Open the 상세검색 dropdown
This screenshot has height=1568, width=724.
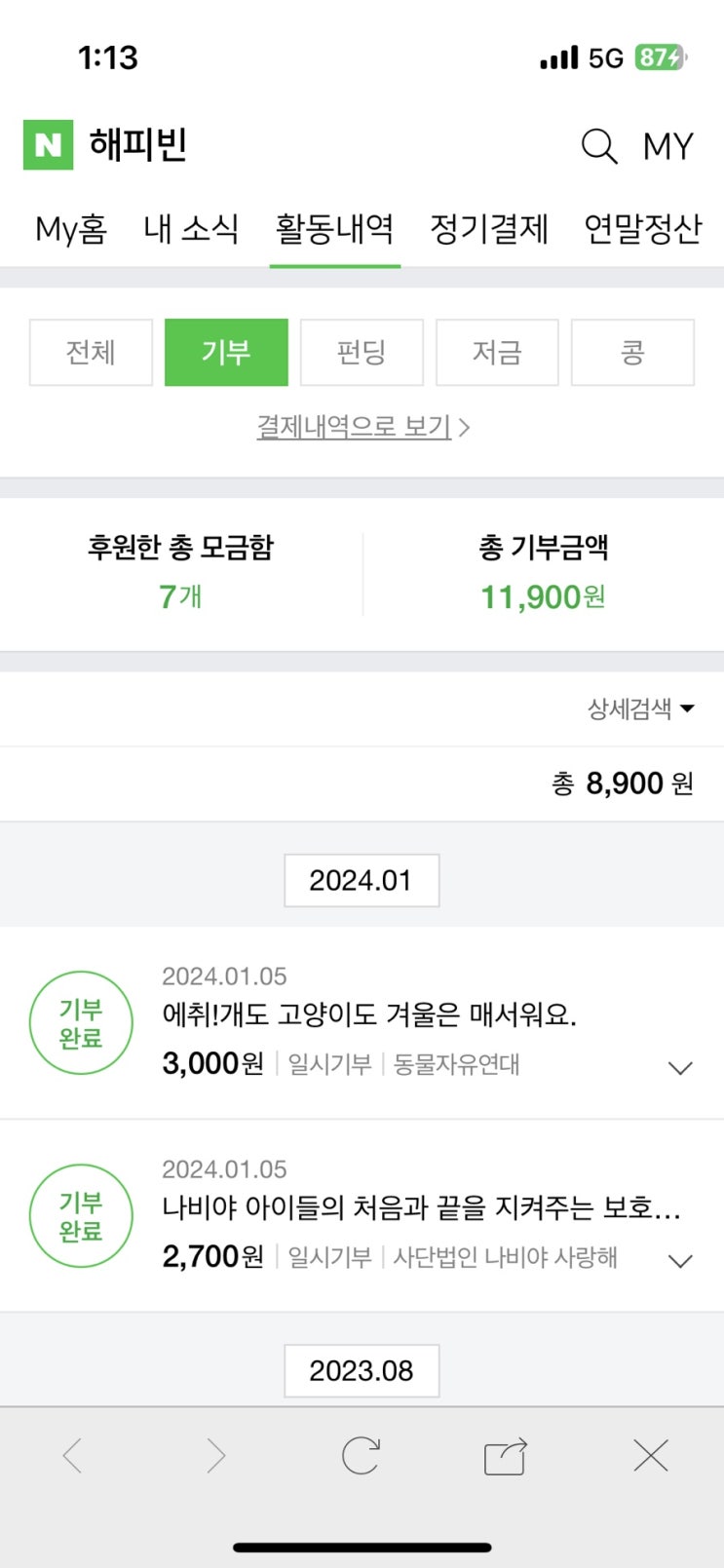click(640, 708)
